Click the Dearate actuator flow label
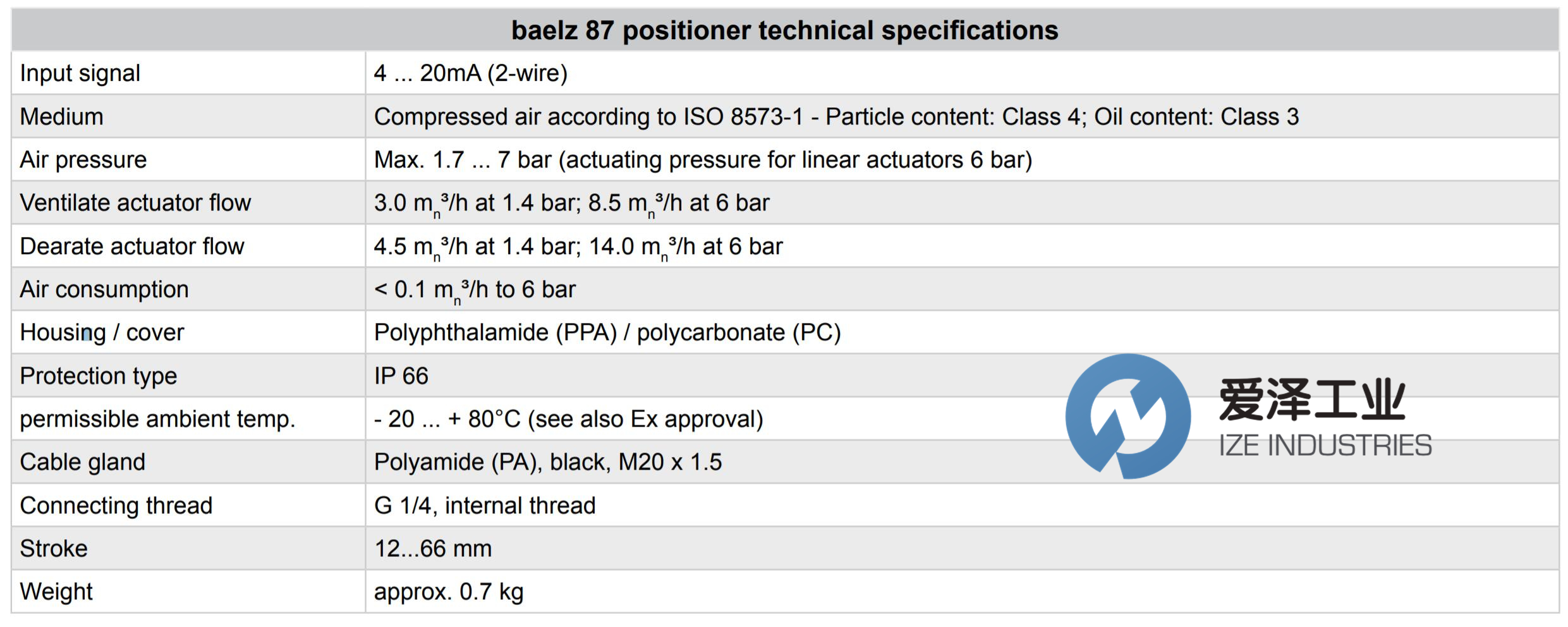Screen dimensions: 1568x627 [x=132, y=247]
